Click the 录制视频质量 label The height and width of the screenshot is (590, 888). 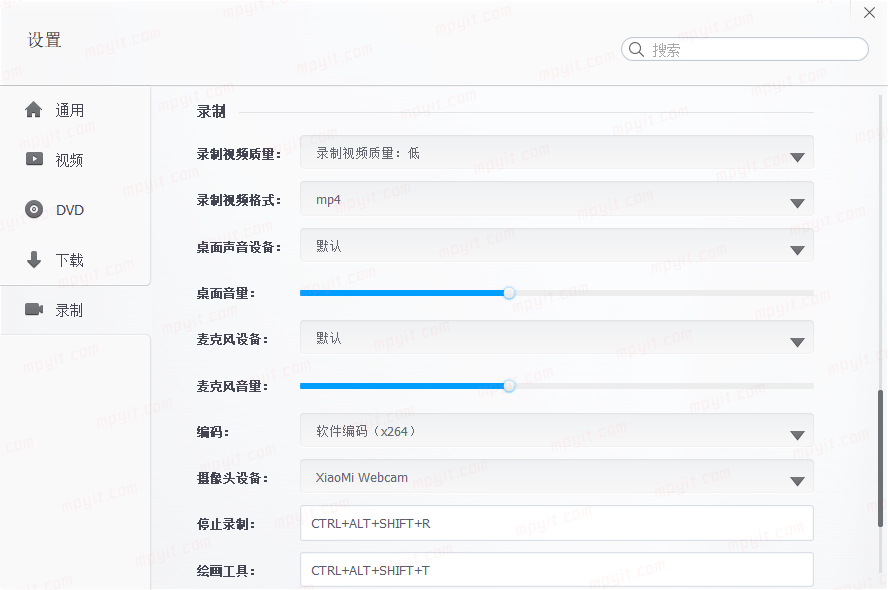238,154
